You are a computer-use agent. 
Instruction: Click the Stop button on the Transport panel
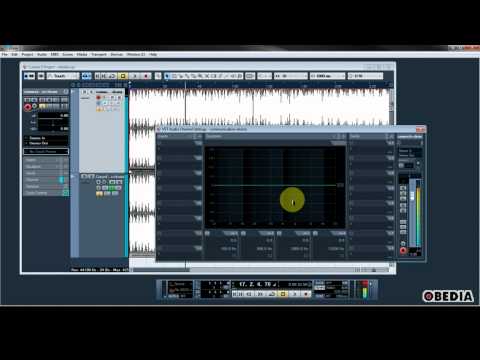click(x=283, y=294)
